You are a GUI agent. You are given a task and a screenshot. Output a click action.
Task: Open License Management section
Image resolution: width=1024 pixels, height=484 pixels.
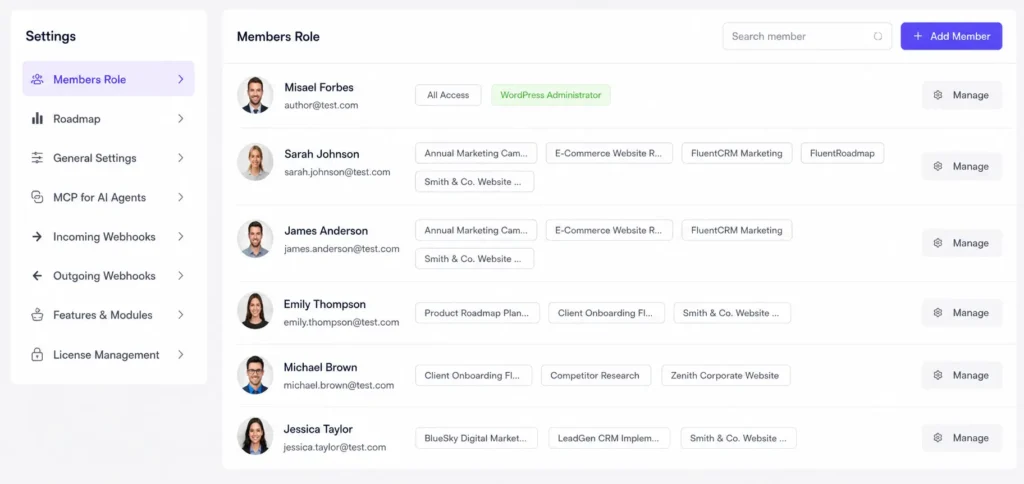point(108,355)
